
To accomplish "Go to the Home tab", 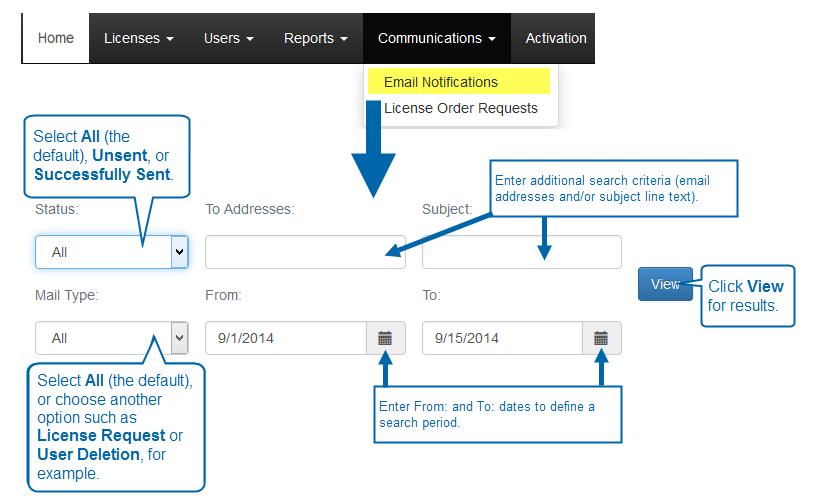I will [x=56, y=38].
